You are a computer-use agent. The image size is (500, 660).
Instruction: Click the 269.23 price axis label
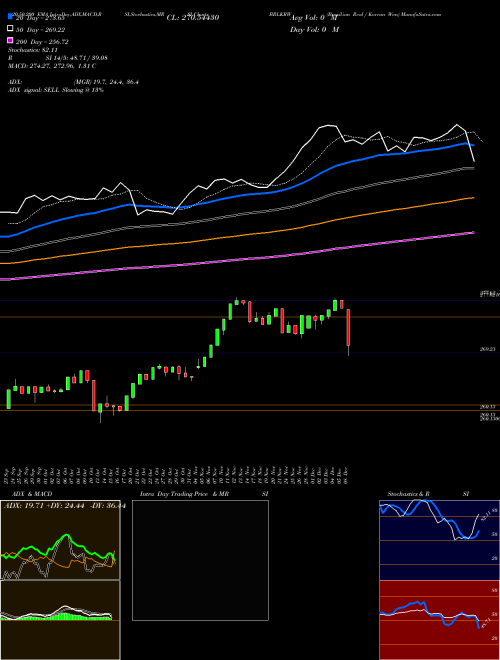point(488,349)
